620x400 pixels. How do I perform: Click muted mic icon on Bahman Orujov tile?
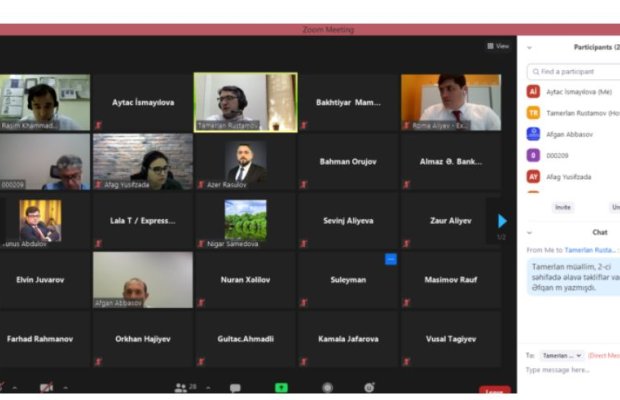(304, 184)
